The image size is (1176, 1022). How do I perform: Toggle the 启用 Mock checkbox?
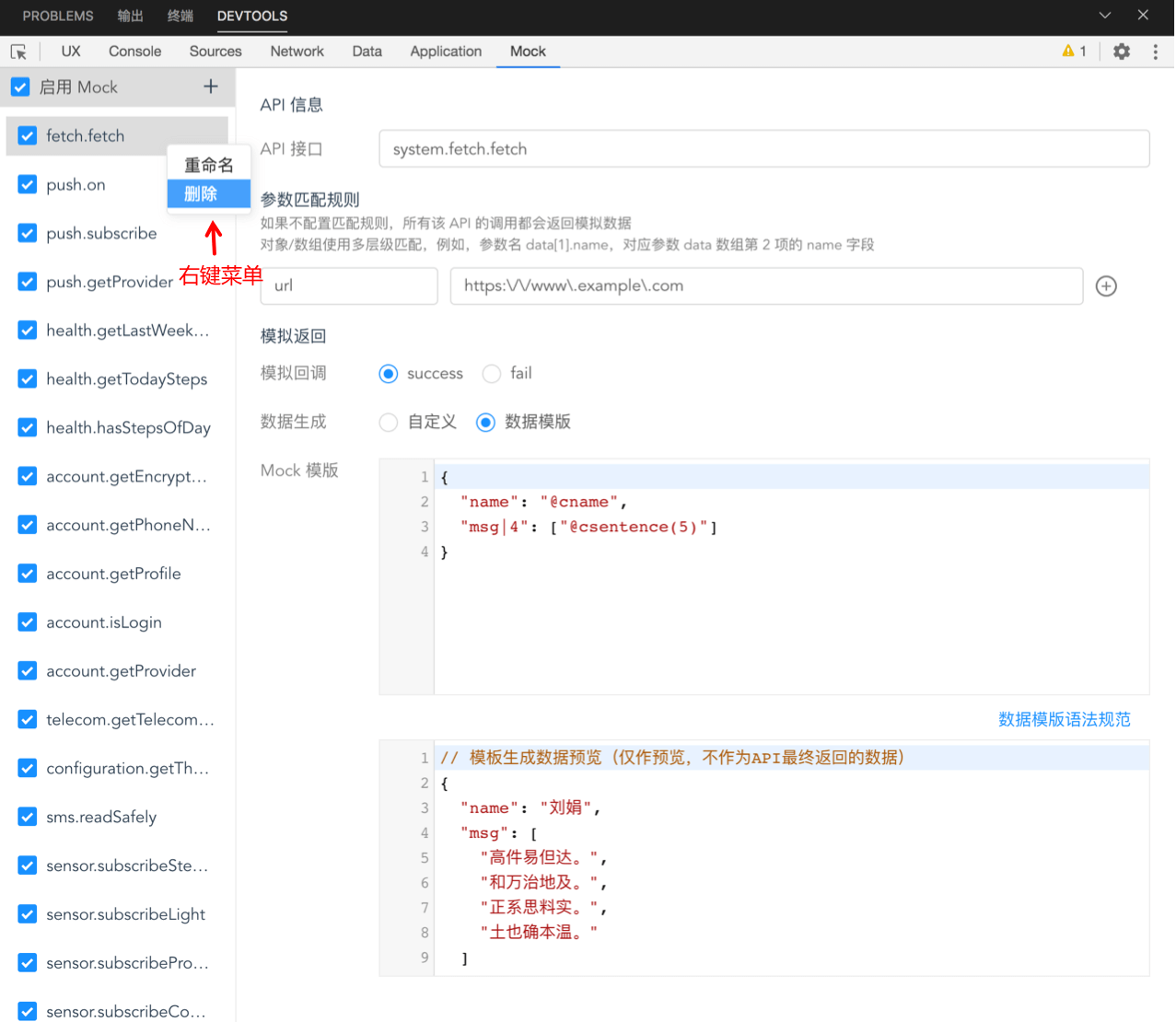pos(20,87)
